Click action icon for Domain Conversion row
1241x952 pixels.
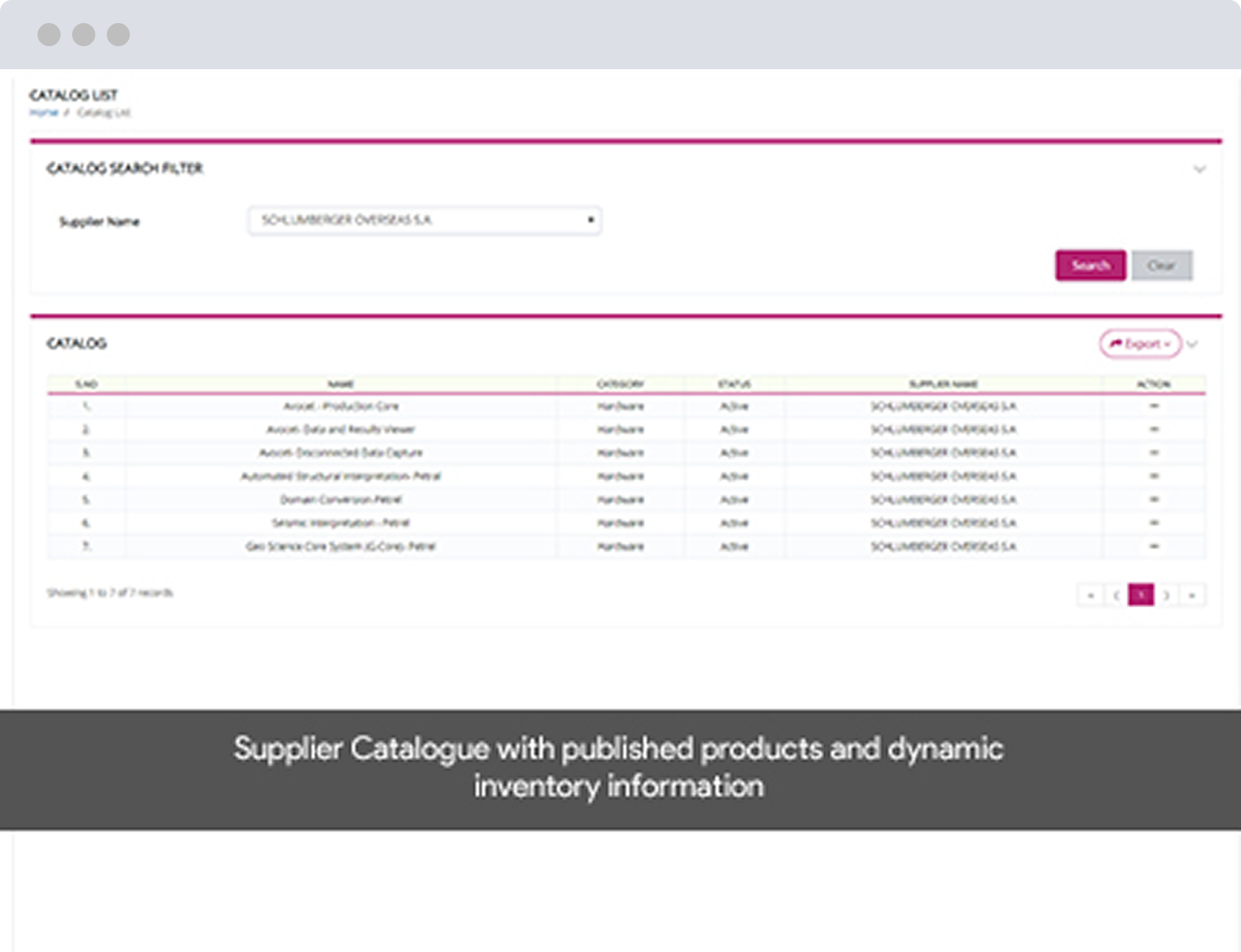point(1154,499)
